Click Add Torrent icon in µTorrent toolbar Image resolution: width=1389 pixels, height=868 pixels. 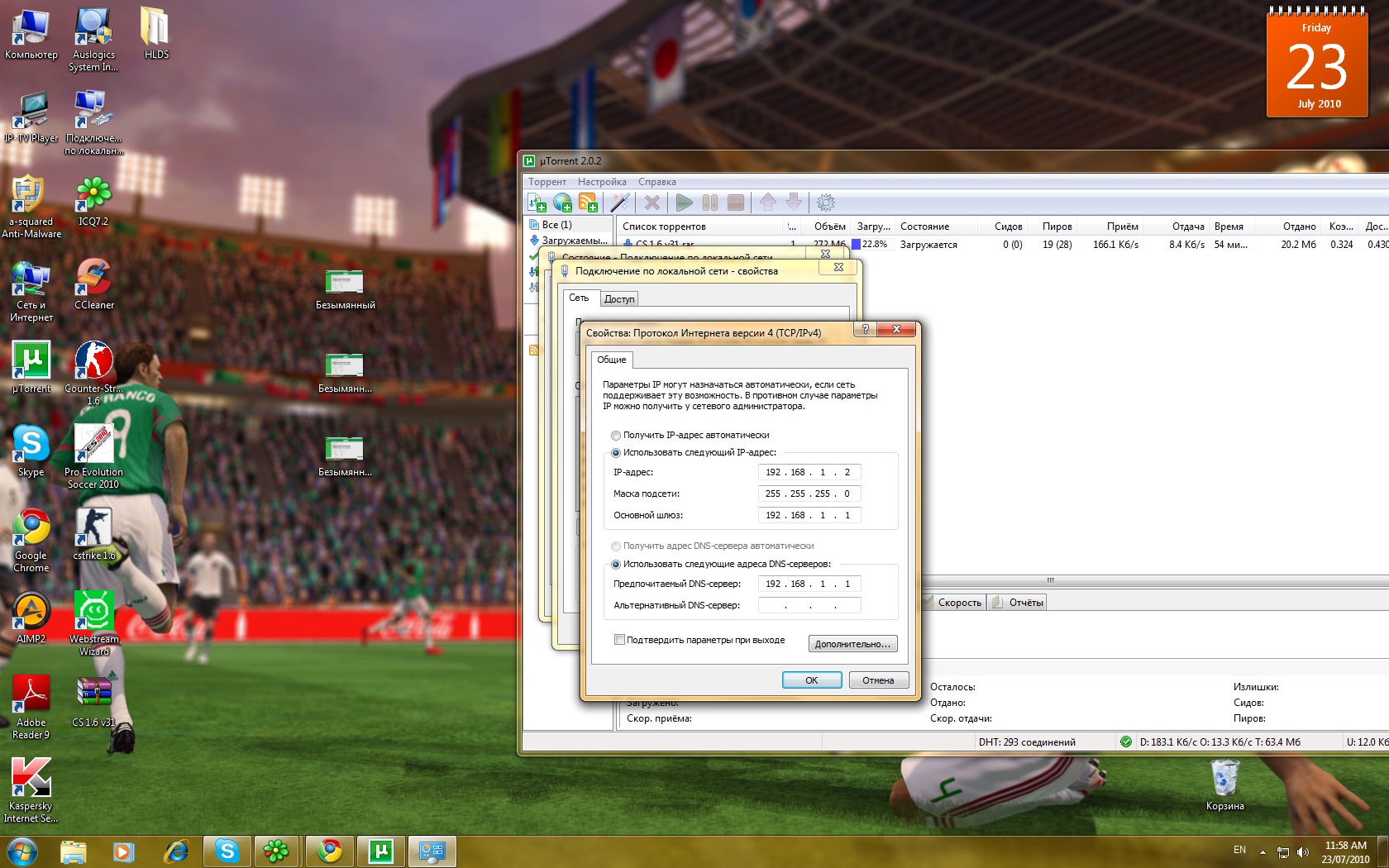point(537,203)
